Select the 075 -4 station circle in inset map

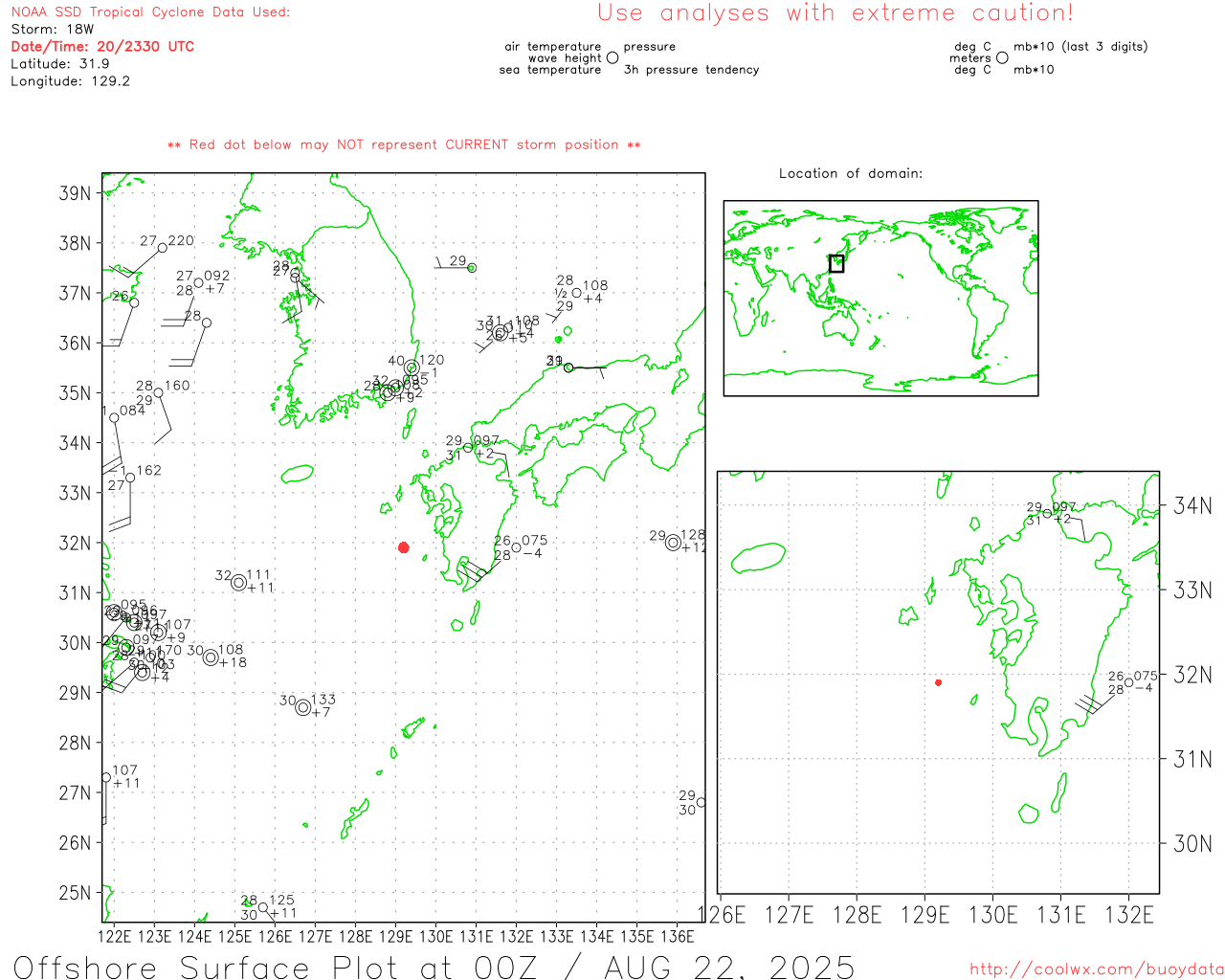coord(1129,682)
